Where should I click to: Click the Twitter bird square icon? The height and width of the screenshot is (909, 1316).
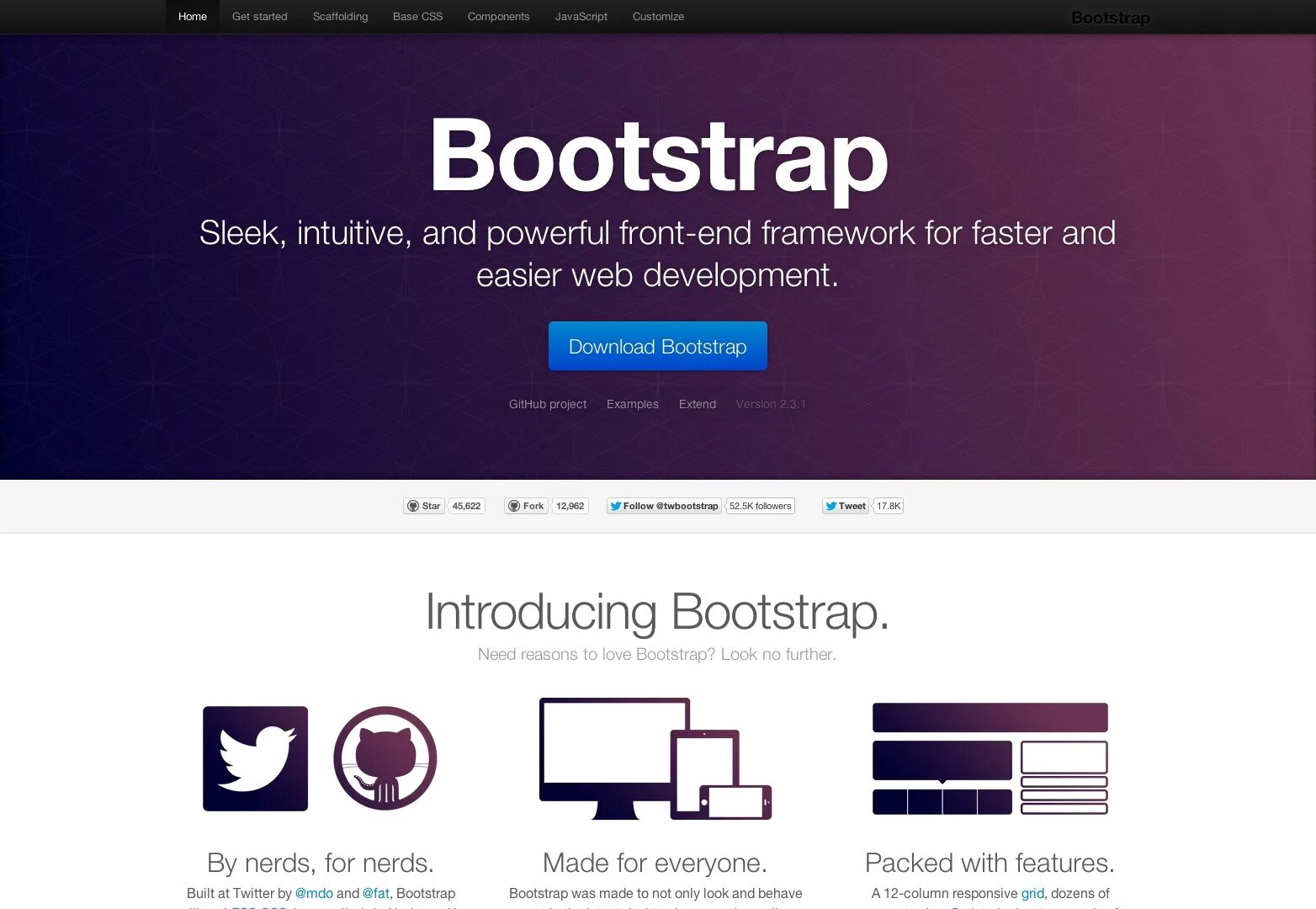(x=255, y=758)
